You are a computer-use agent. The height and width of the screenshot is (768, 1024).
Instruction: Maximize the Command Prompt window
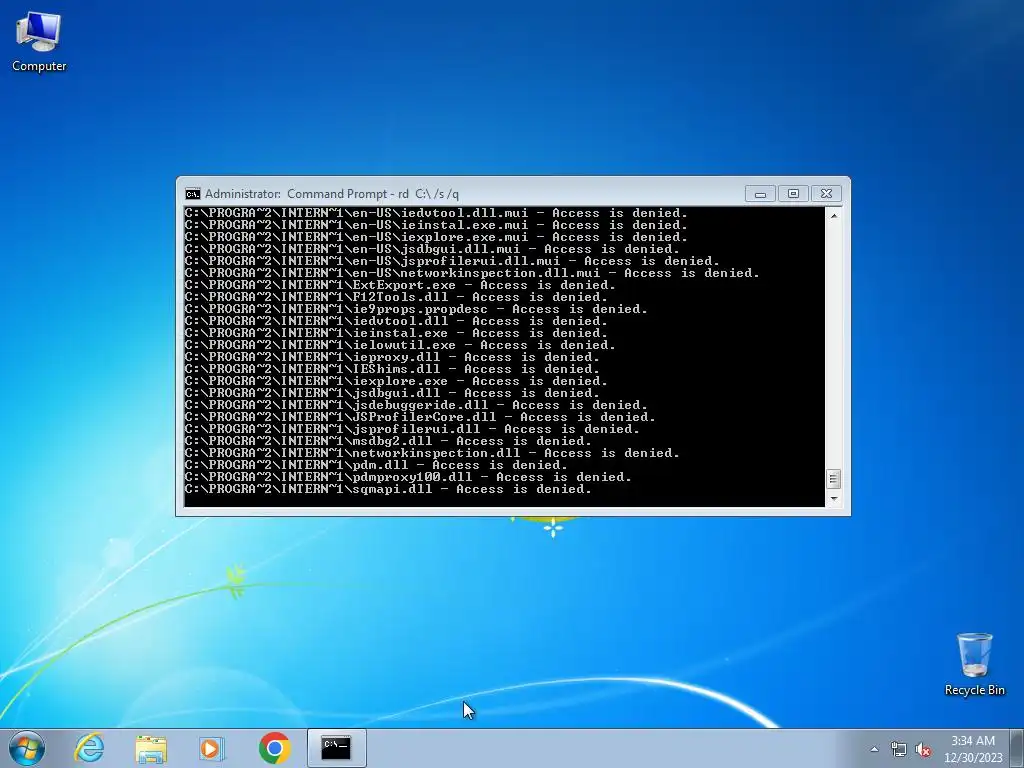793,194
